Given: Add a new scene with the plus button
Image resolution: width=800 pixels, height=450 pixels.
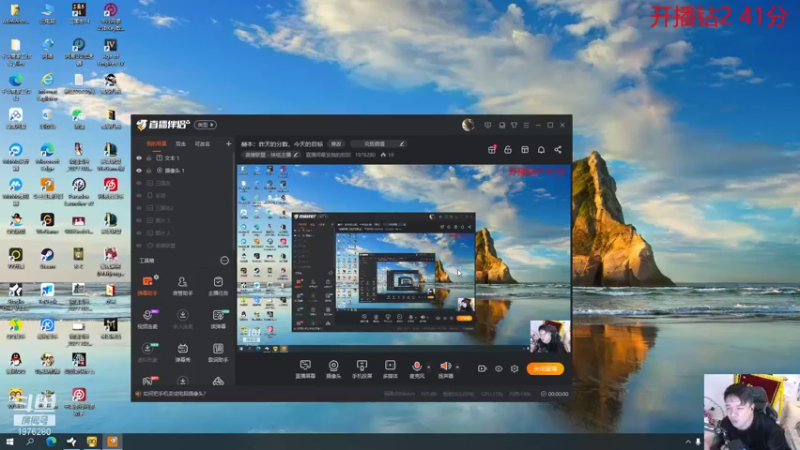Looking at the screenshot, I should (x=228, y=144).
